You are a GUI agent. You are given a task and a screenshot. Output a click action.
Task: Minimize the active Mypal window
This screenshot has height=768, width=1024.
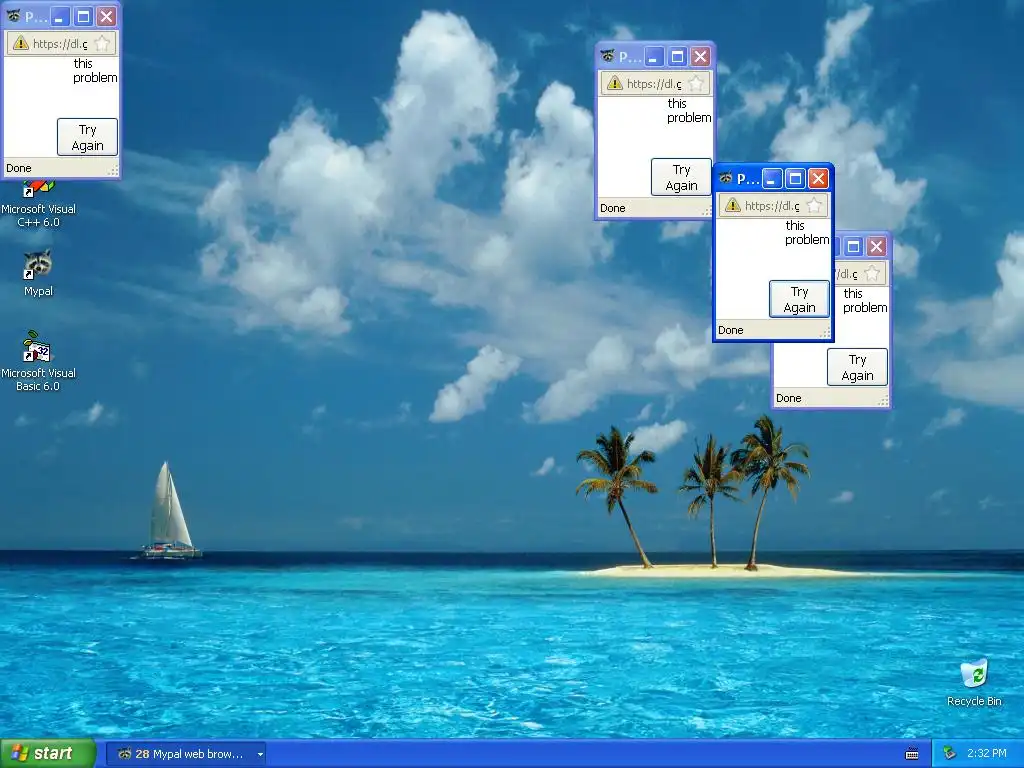[x=773, y=178]
